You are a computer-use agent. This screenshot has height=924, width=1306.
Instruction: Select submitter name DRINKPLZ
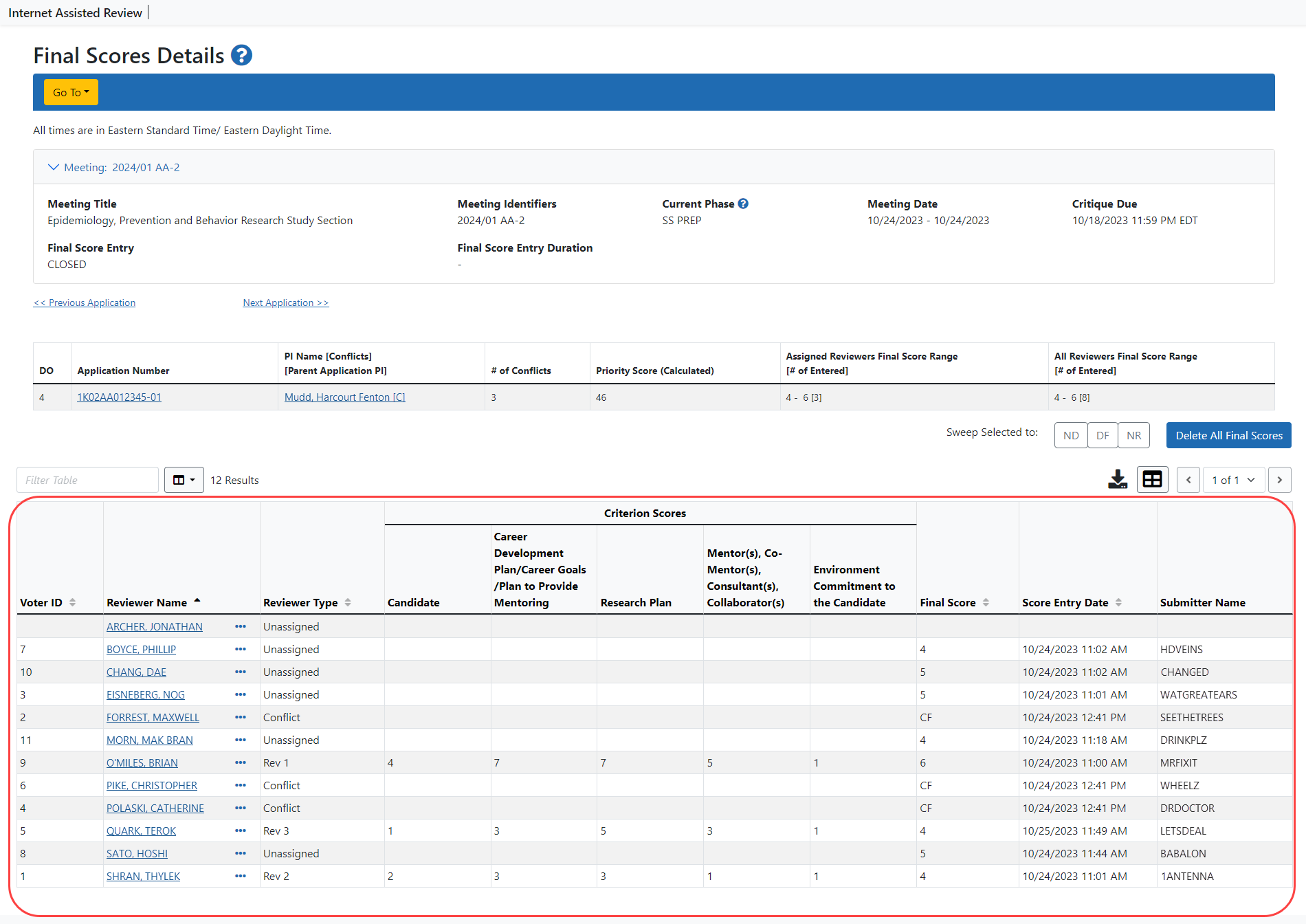click(1184, 740)
